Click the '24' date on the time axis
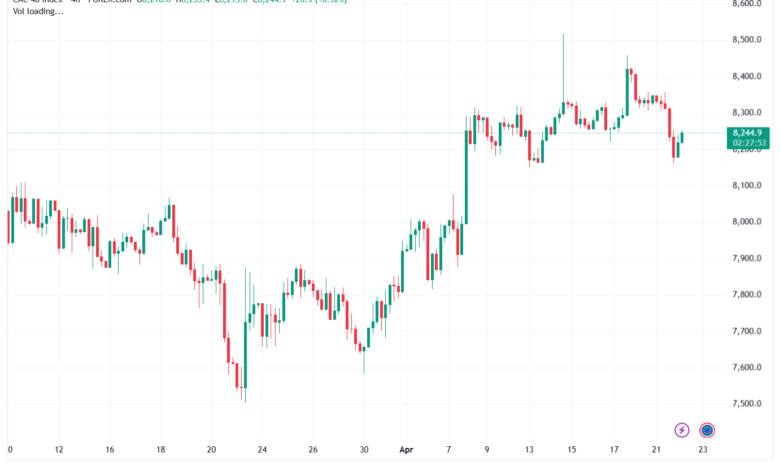The width and height of the screenshot is (780, 470). 262,450
